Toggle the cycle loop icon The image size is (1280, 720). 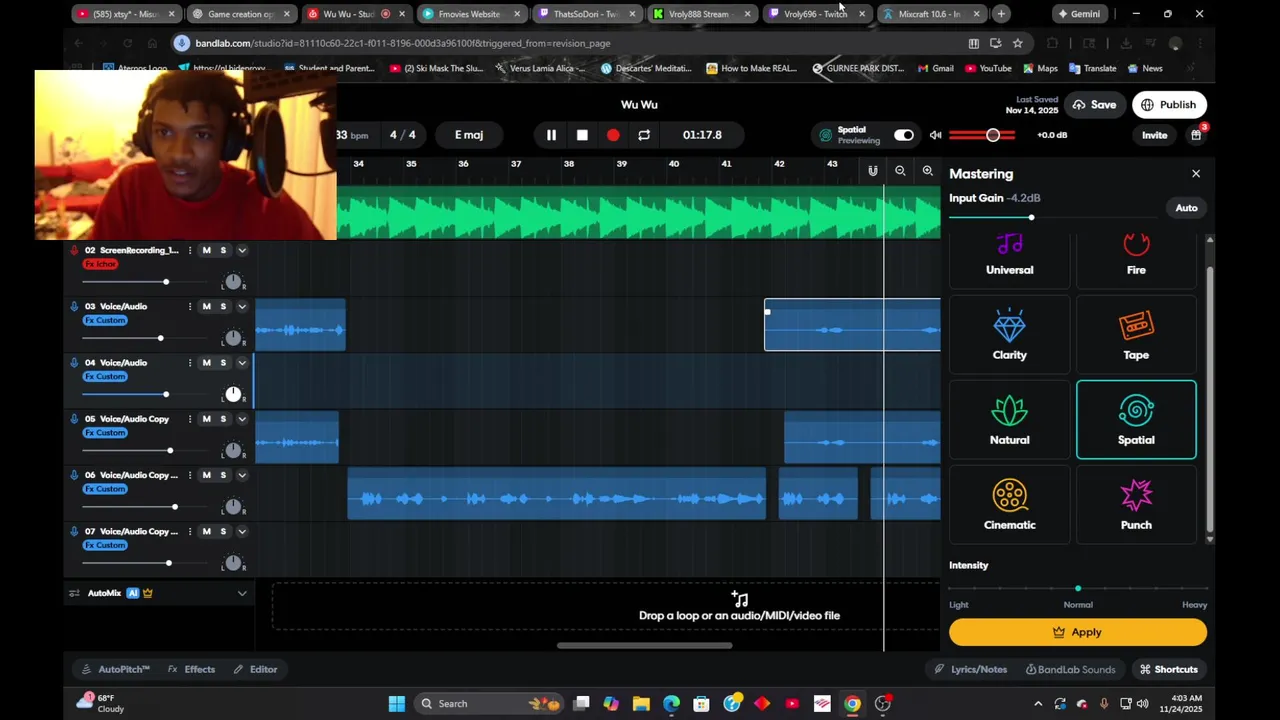pyautogui.click(x=644, y=135)
